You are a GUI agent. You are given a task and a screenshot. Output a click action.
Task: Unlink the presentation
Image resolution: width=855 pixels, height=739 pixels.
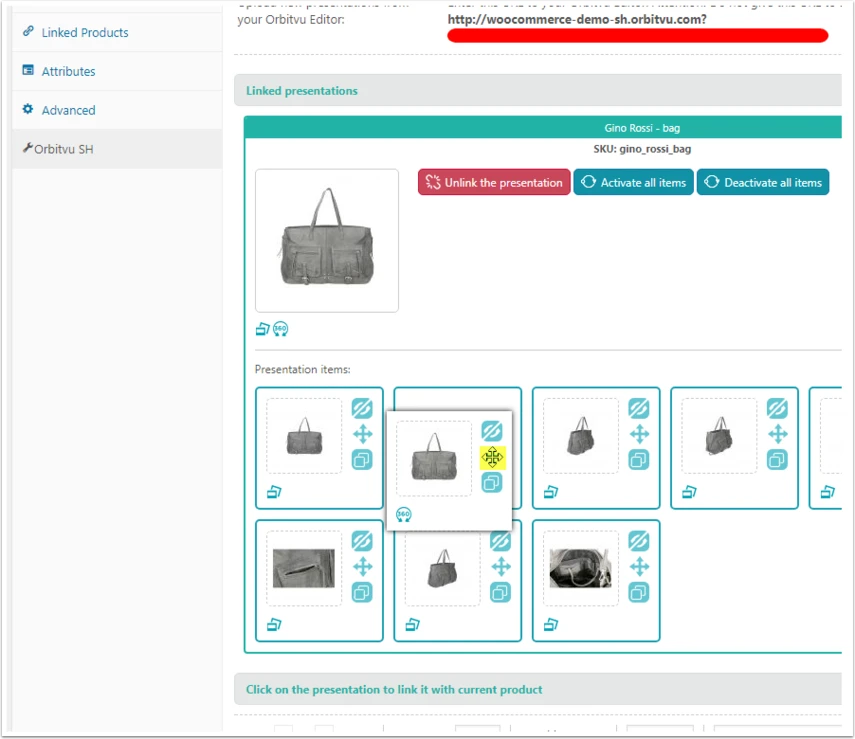(494, 182)
